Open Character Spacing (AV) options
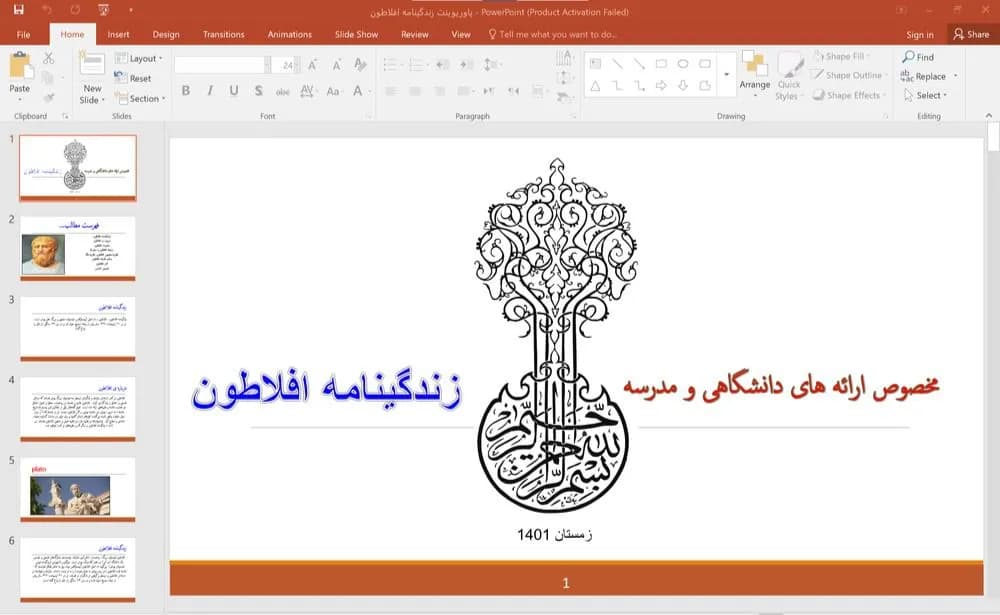The width and height of the screenshot is (1000, 615). [x=308, y=91]
